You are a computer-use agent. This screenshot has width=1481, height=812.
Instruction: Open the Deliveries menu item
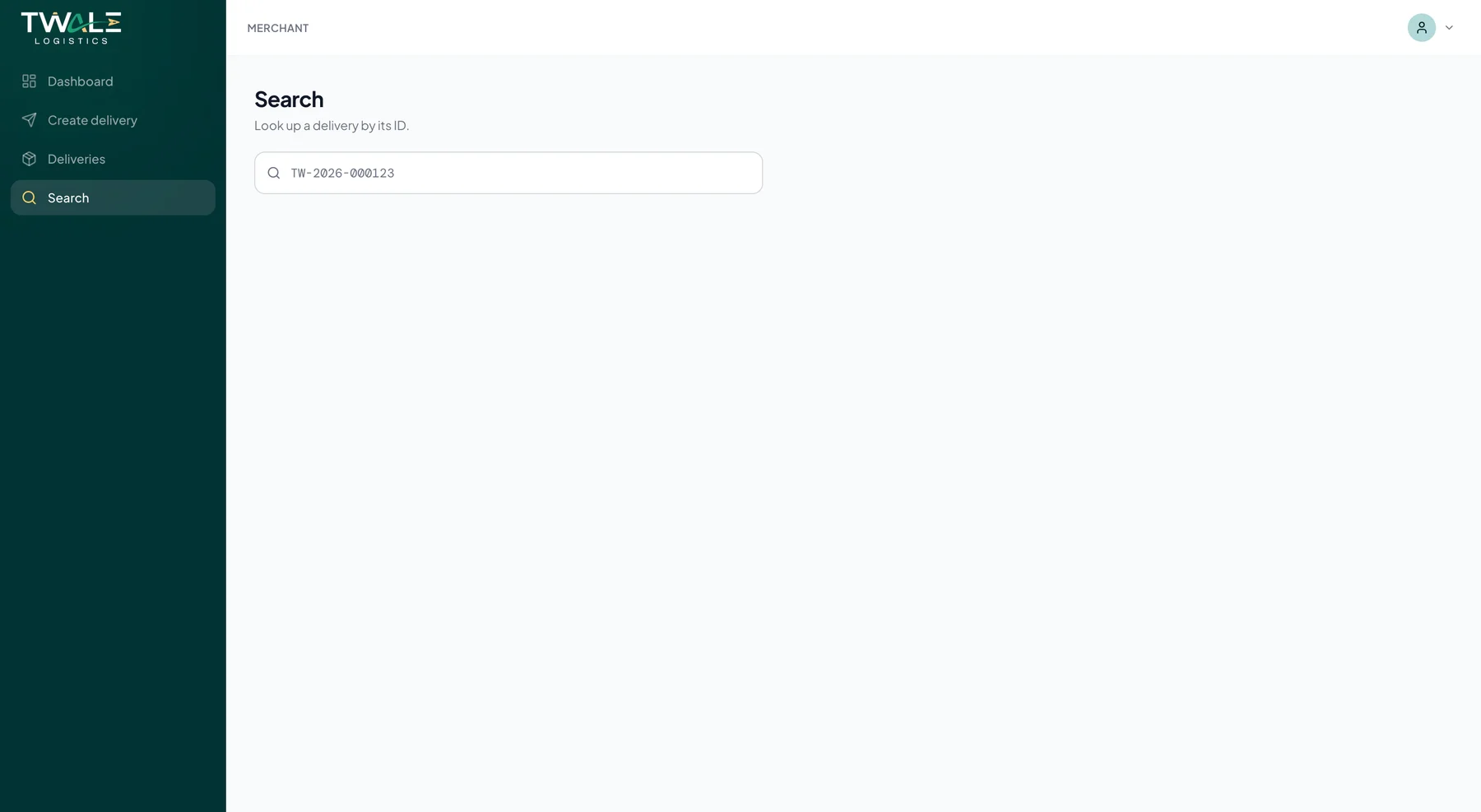tap(113, 159)
